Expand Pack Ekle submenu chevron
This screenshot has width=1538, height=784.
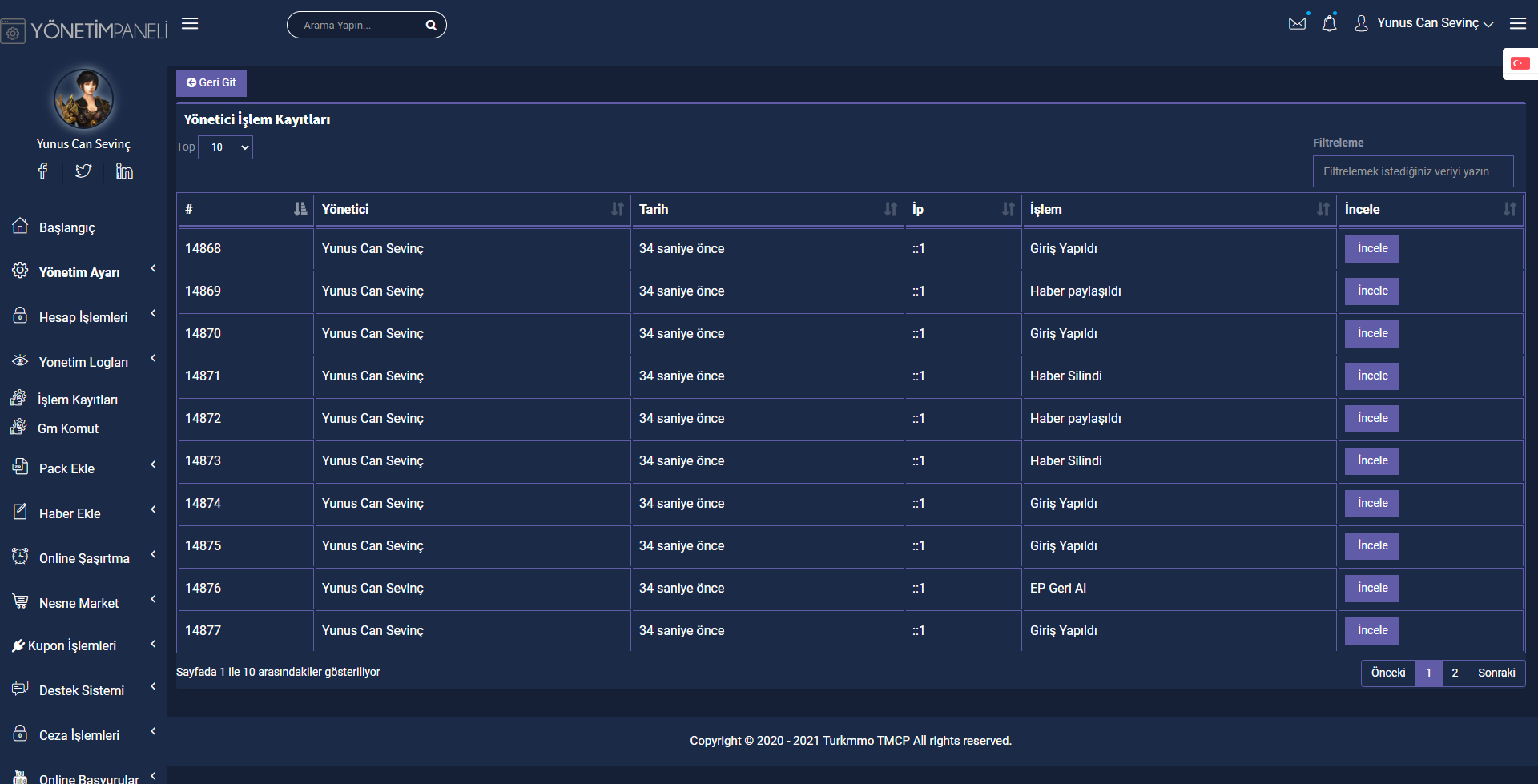(153, 464)
